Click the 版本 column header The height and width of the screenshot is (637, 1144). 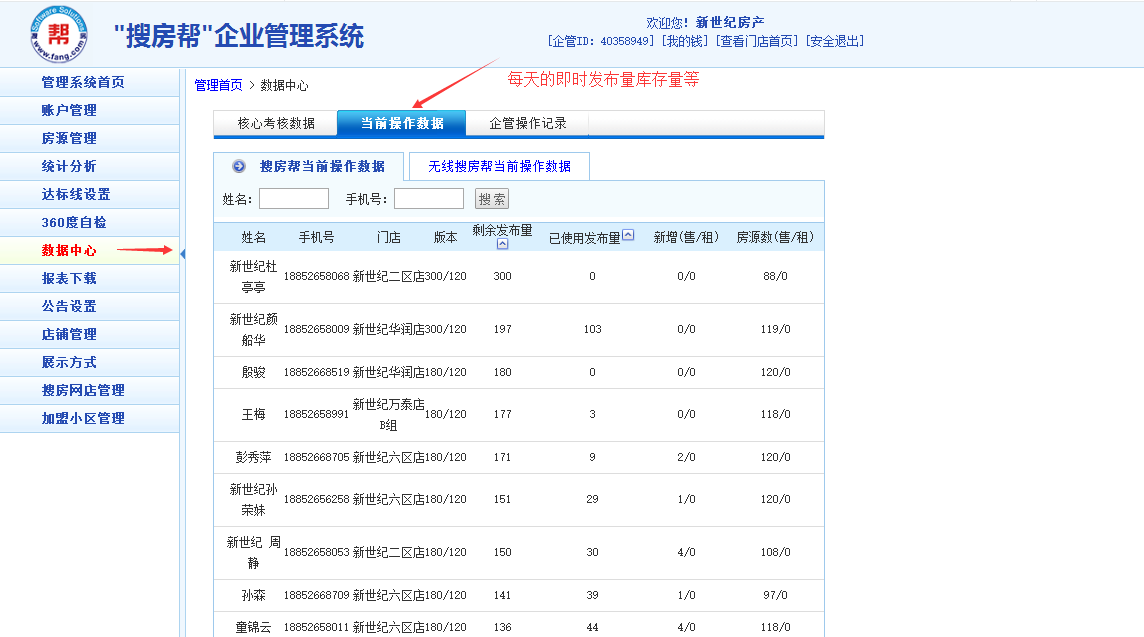click(445, 237)
